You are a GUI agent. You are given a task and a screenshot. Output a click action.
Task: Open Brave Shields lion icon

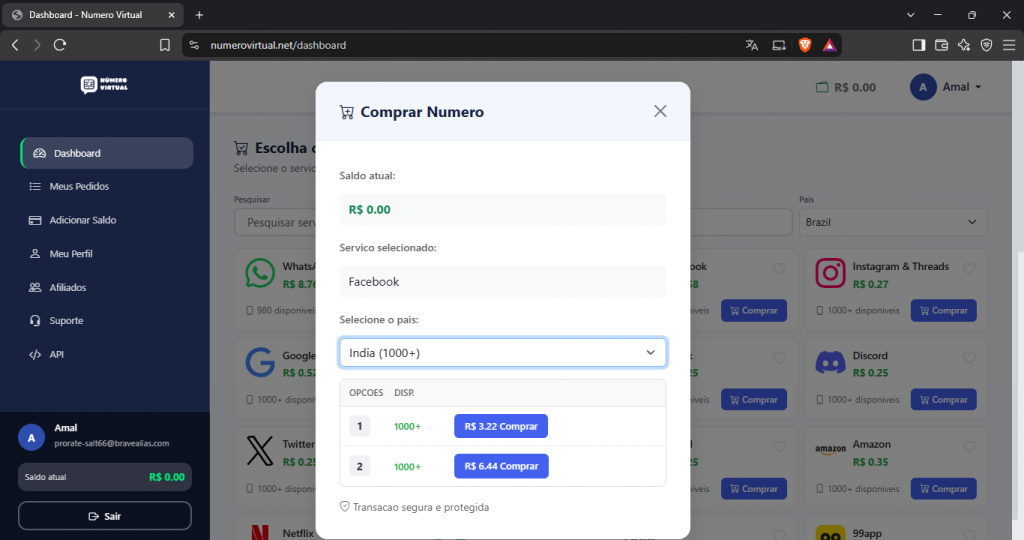pos(805,45)
